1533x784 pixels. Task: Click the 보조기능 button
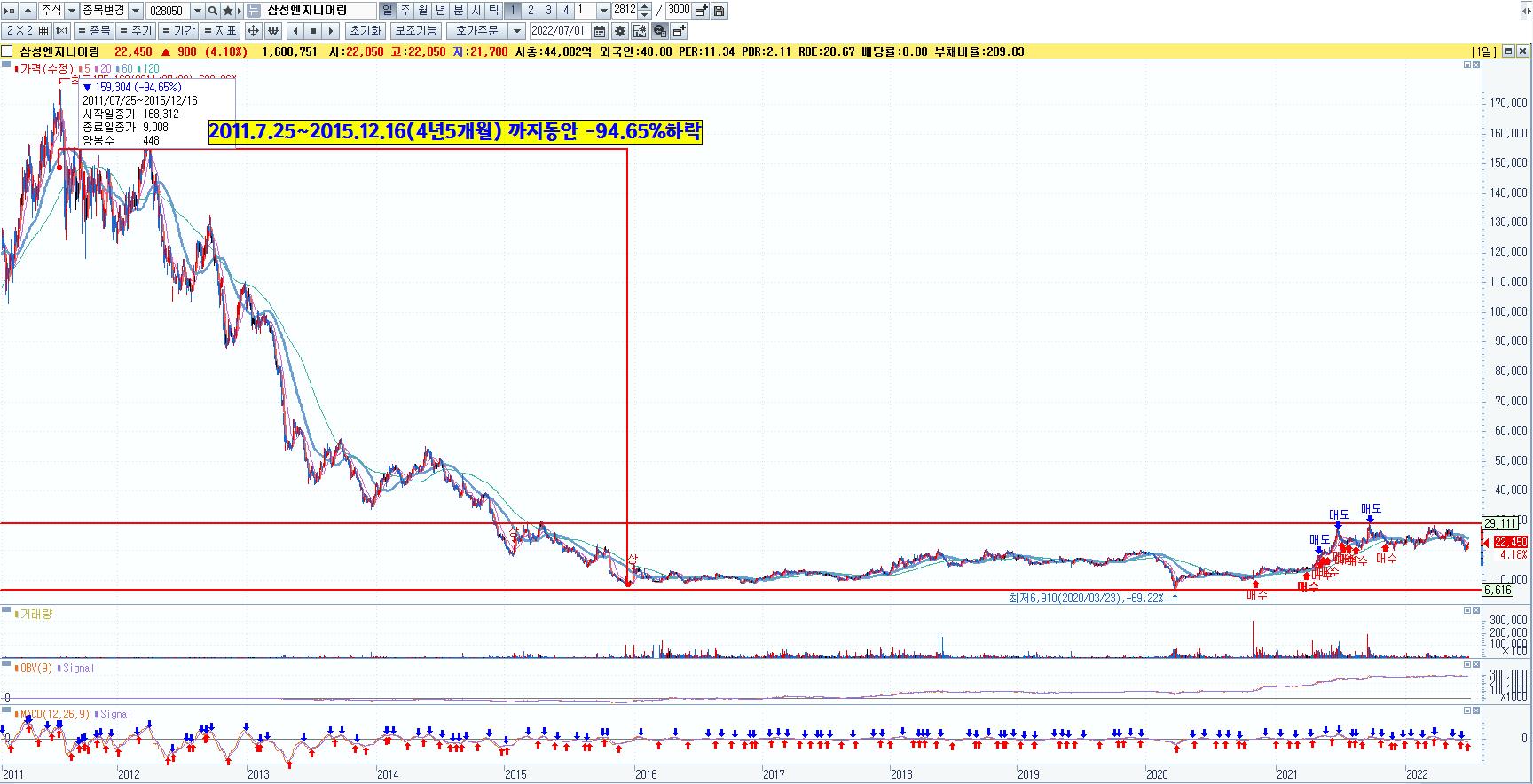click(x=415, y=31)
